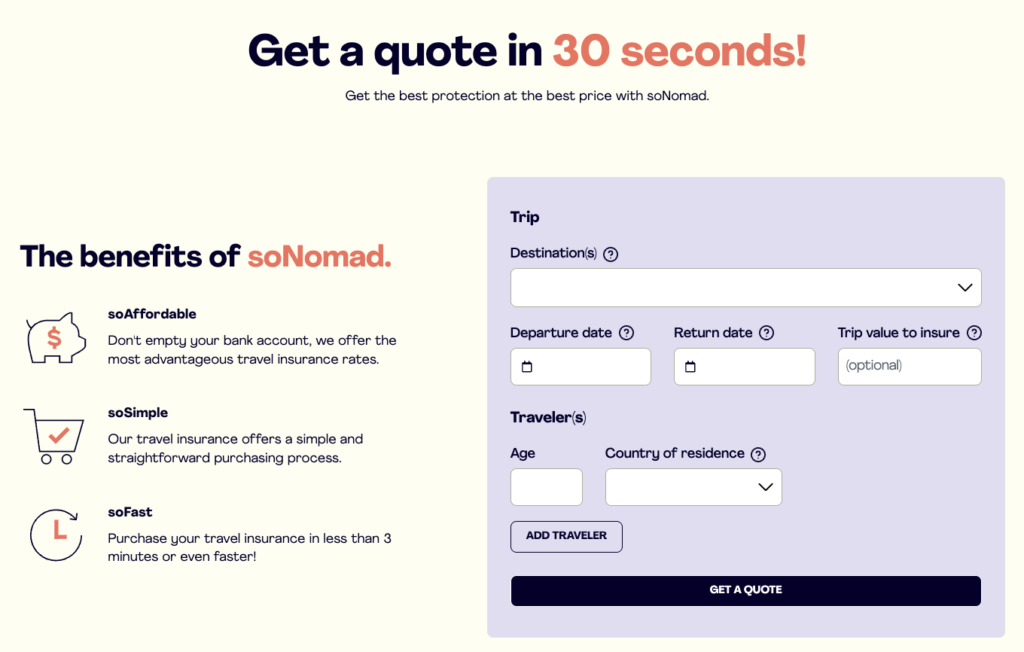Click the clock soFast icon
1024x652 pixels.
56,534
